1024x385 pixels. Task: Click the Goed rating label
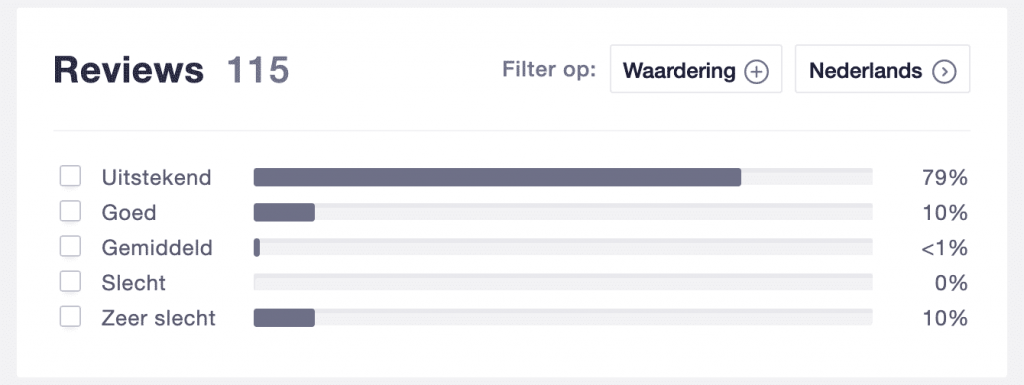coord(129,213)
